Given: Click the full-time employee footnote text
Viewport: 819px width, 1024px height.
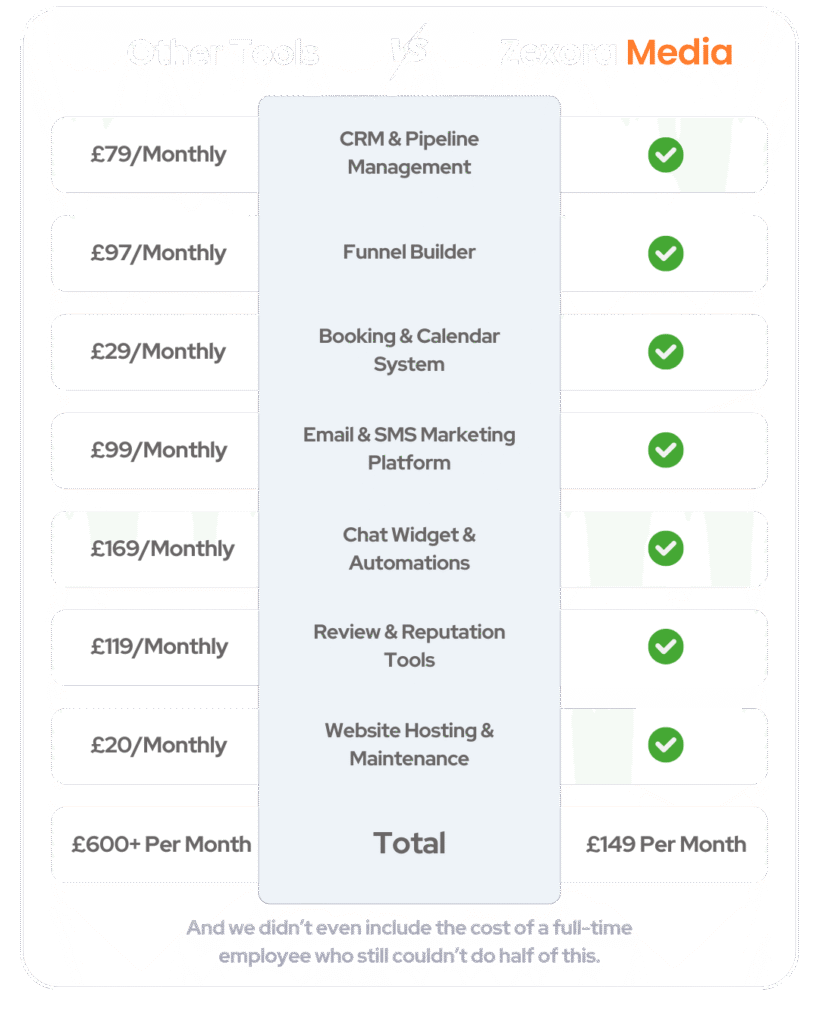Looking at the screenshot, I should coord(409,941).
